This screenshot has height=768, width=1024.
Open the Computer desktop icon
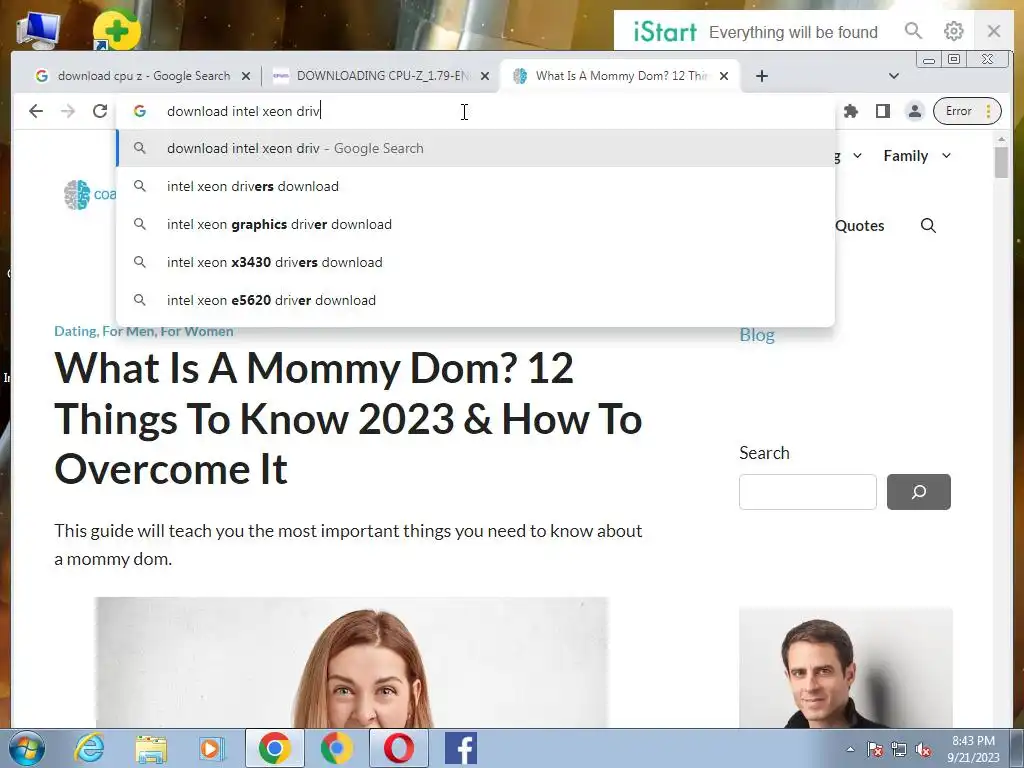point(38,30)
